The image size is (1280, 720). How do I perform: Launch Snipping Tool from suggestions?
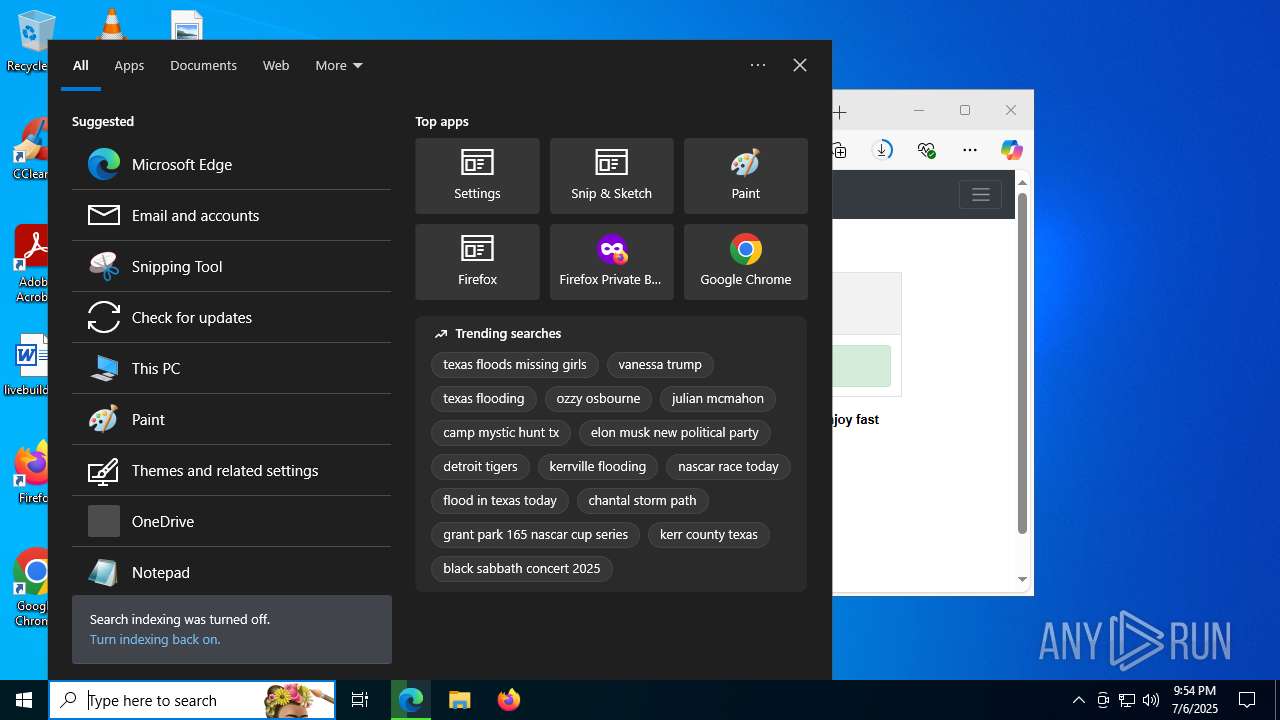[231, 266]
